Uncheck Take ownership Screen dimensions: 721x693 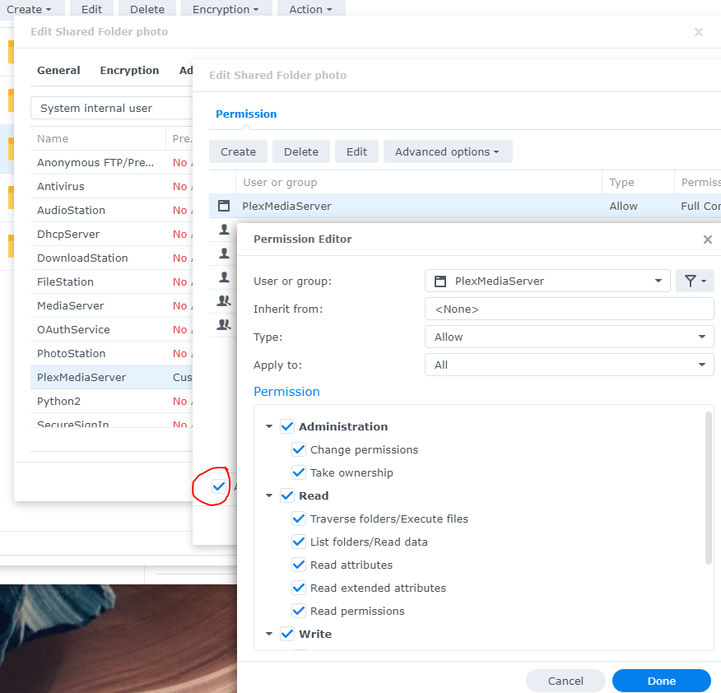(x=298, y=472)
